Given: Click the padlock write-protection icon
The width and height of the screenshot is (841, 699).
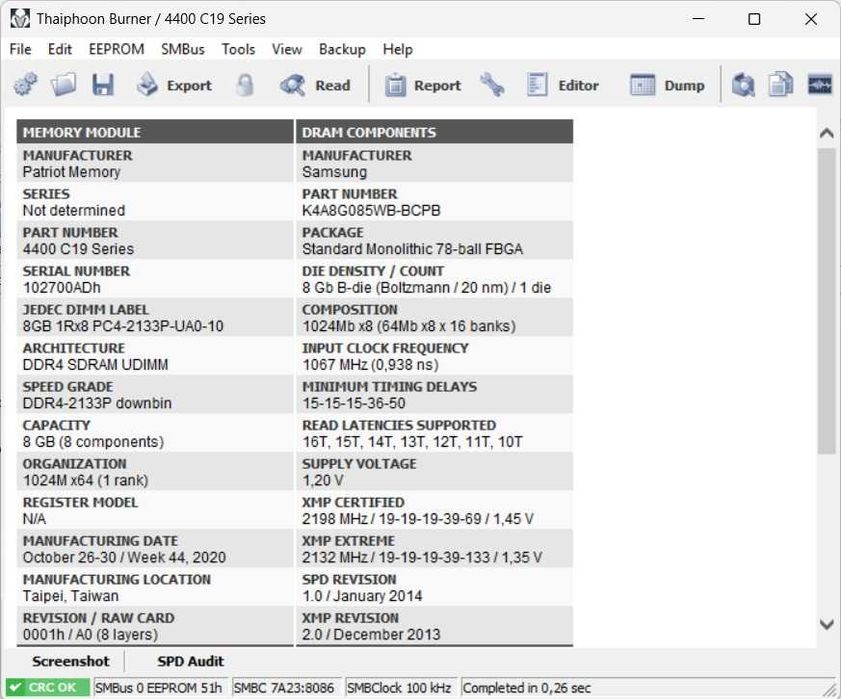Looking at the screenshot, I should (x=245, y=85).
